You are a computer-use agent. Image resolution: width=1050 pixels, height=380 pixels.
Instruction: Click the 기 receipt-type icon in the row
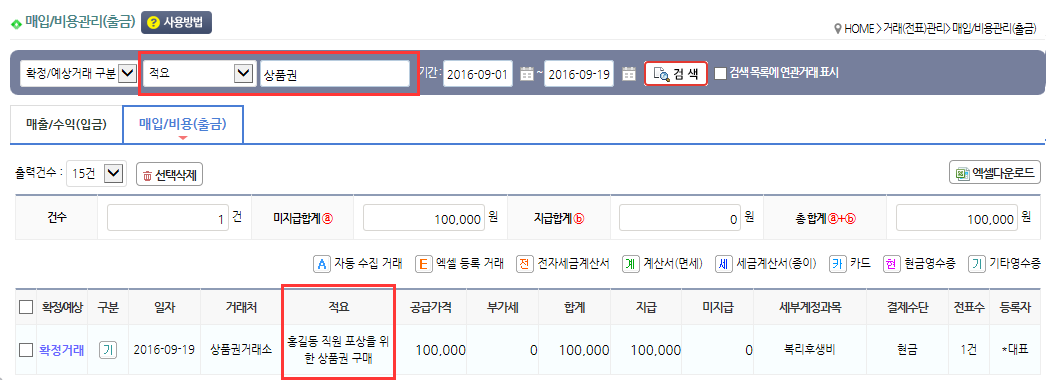[108, 349]
